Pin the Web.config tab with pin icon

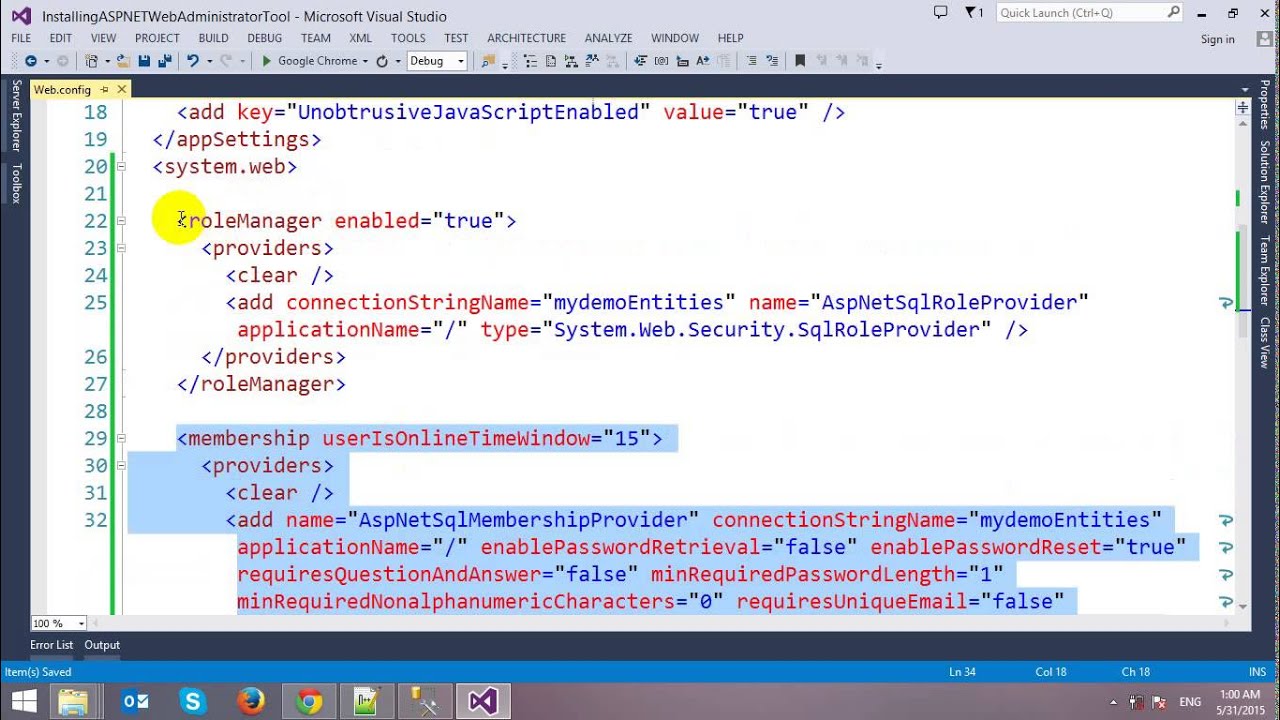click(104, 89)
